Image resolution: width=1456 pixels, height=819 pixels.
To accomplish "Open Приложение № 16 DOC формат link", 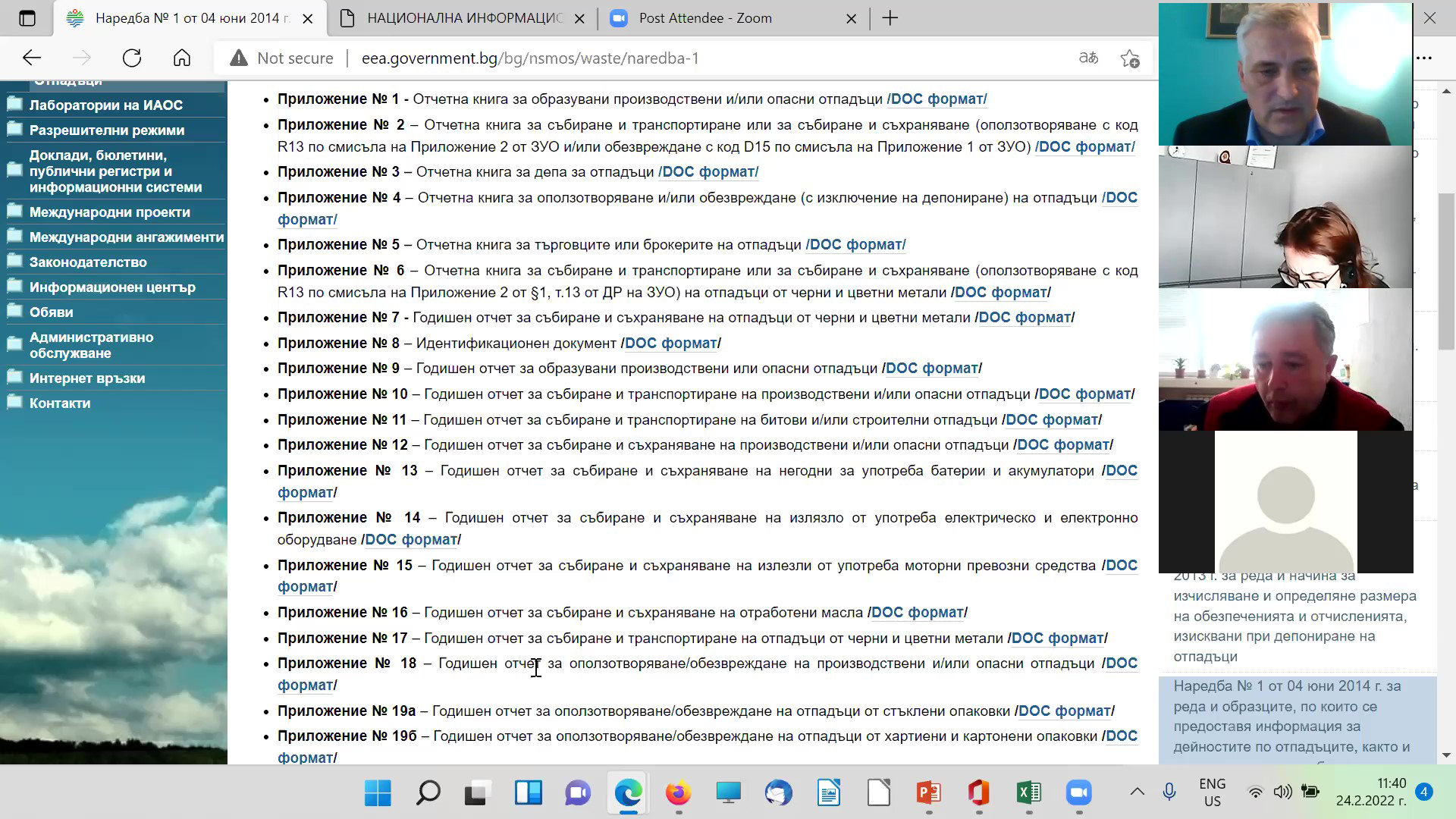I will (x=918, y=613).
